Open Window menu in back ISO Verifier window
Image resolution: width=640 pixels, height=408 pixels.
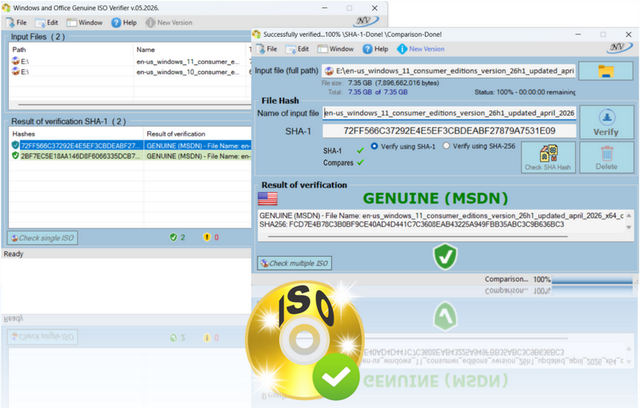pos(85,22)
